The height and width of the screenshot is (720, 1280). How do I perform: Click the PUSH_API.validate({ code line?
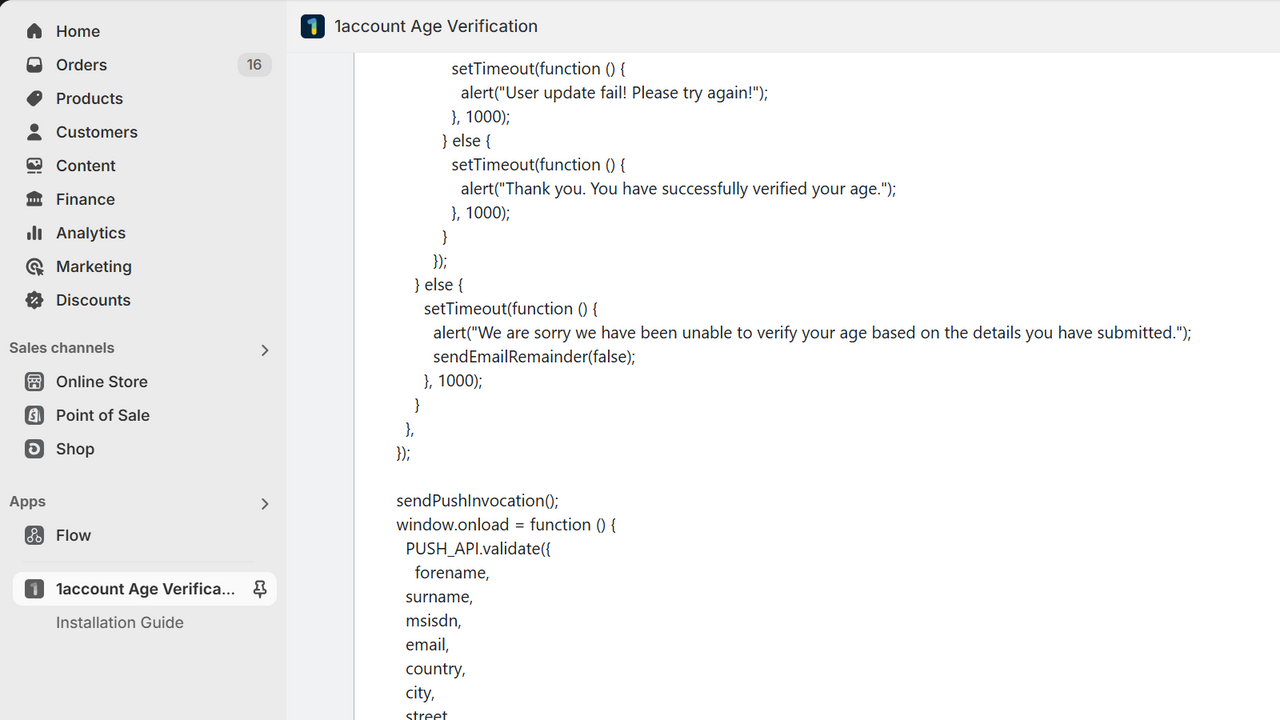[478, 548]
